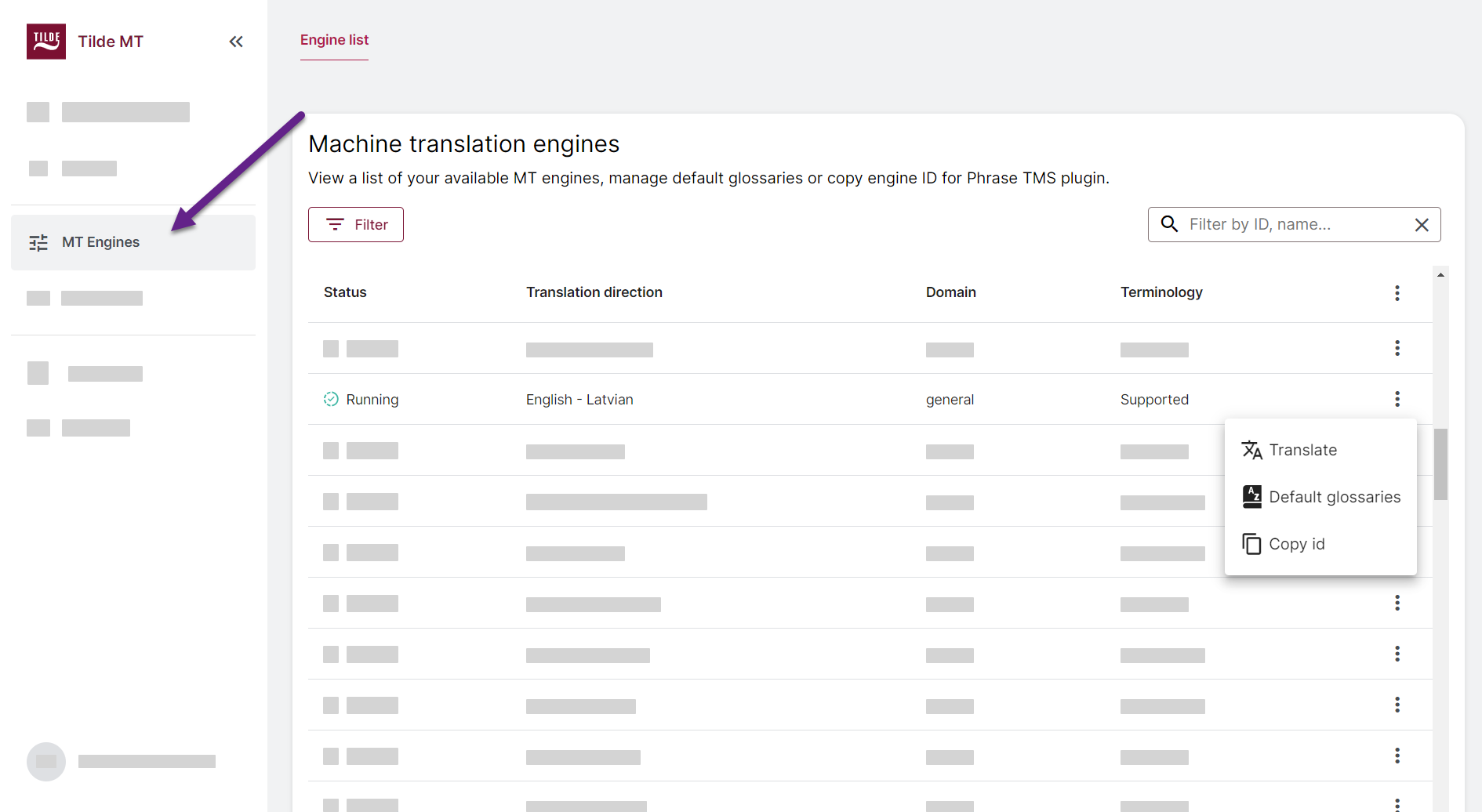Viewport: 1482px width, 812px height.
Task: Click the Tilde MT logo icon
Action: coord(46,42)
